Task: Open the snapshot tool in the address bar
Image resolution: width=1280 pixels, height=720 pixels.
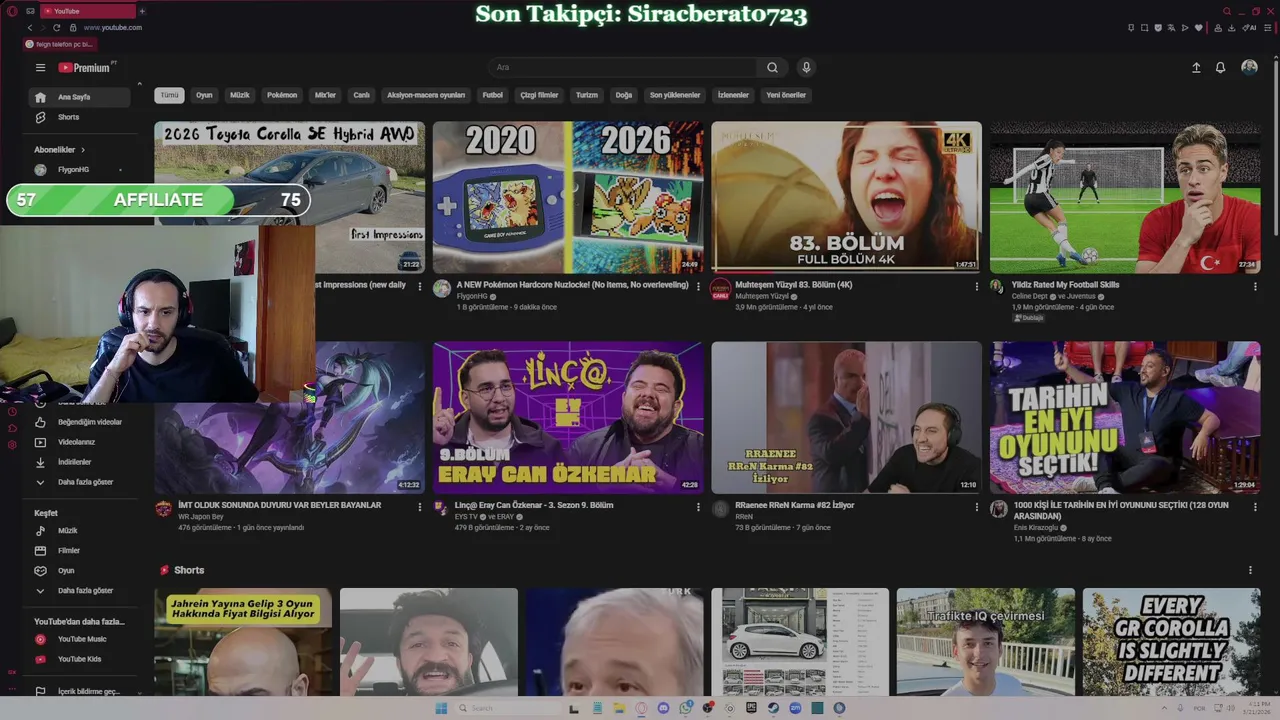Action: [1144, 27]
